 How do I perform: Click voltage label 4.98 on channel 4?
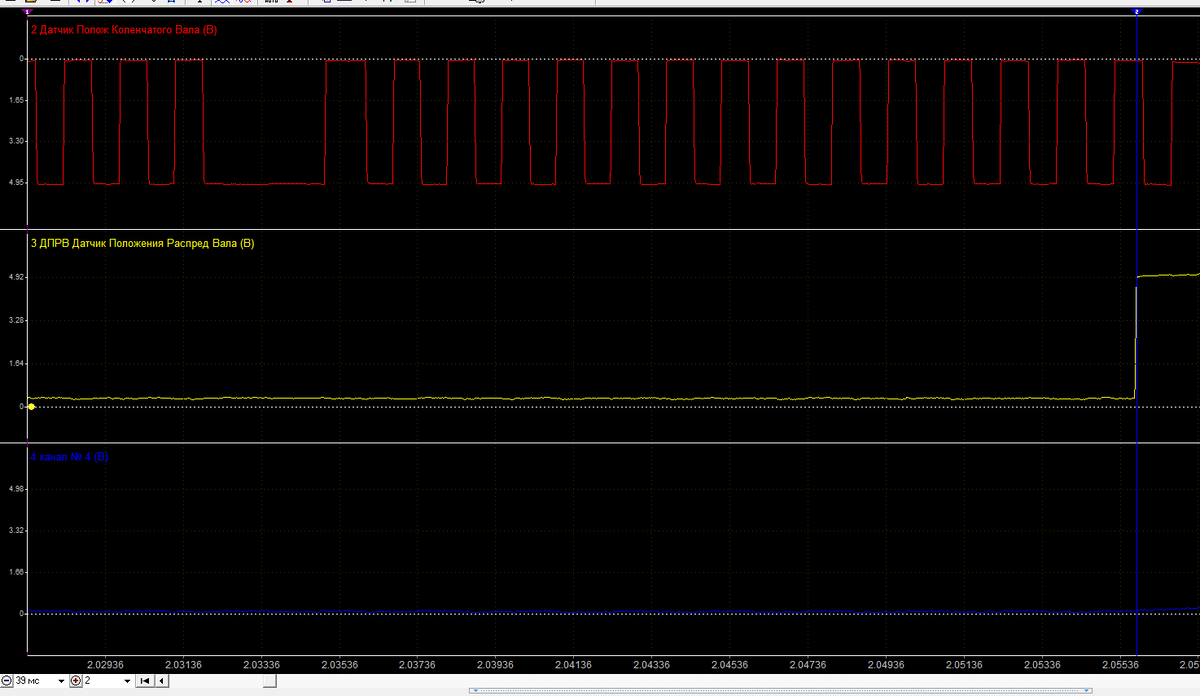click(x=16, y=489)
